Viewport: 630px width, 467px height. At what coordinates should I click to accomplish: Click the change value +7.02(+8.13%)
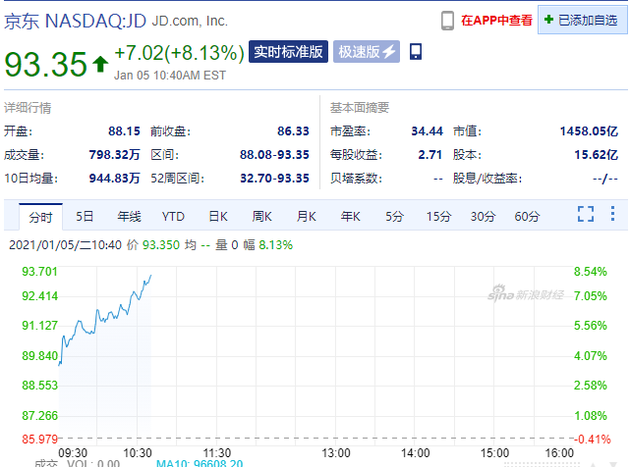[x=179, y=53]
